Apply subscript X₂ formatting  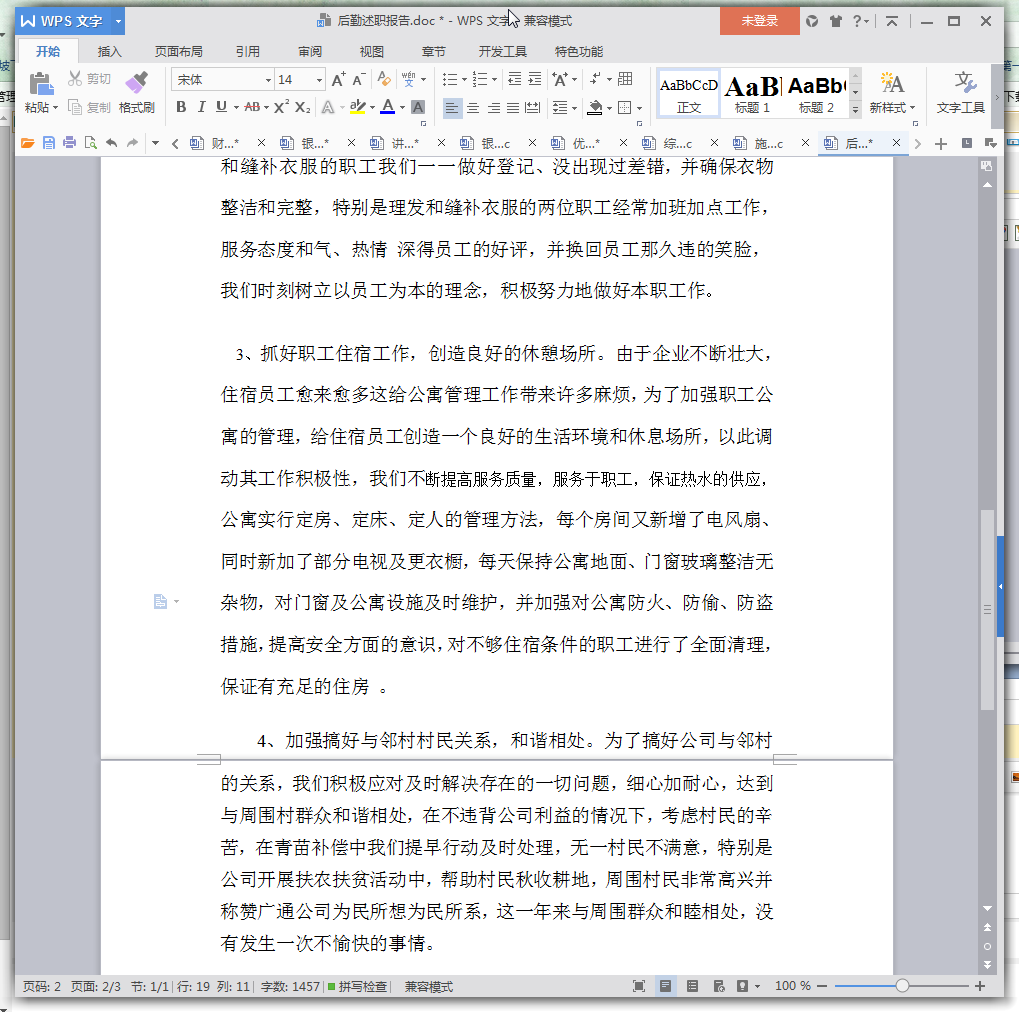[x=302, y=107]
